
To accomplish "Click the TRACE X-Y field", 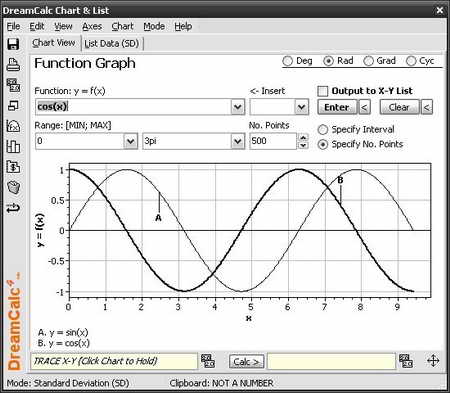I will (x=114, y=361).
